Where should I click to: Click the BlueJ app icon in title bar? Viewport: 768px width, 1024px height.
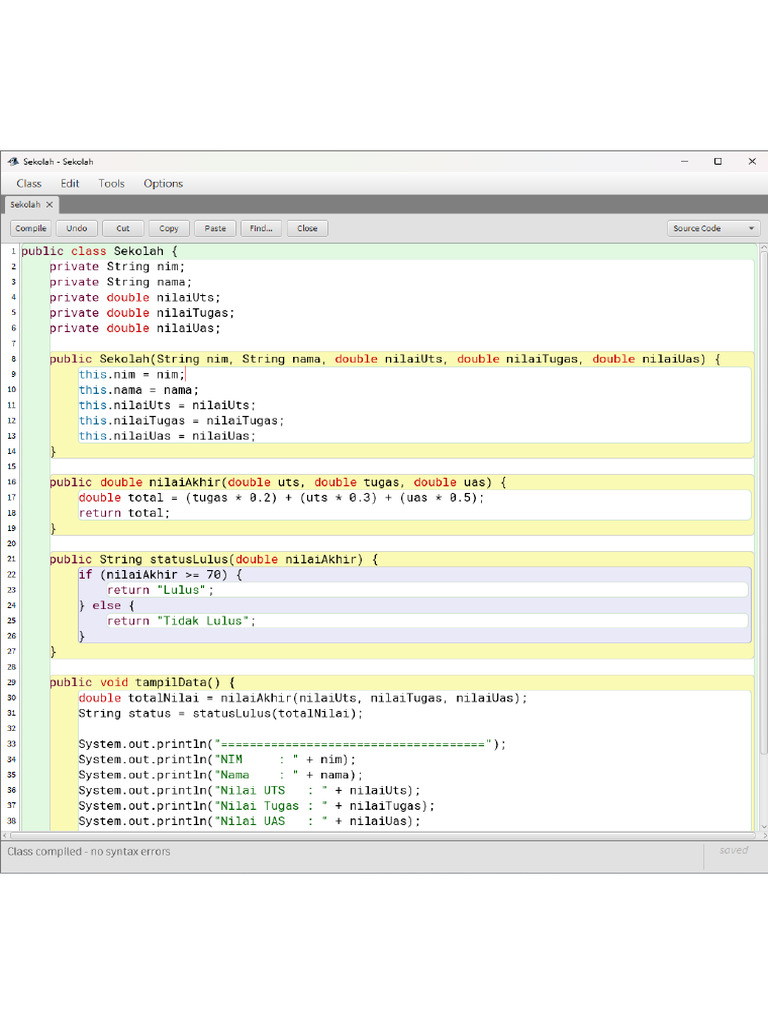13,161
